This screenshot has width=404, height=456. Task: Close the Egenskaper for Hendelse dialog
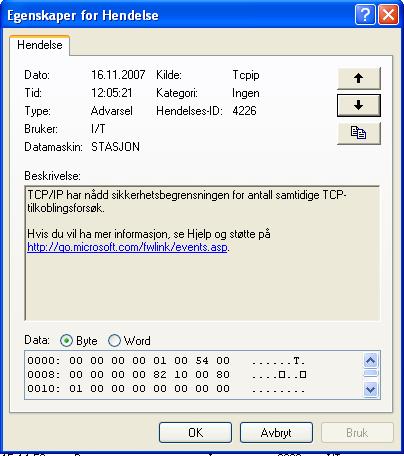(388, 15)
